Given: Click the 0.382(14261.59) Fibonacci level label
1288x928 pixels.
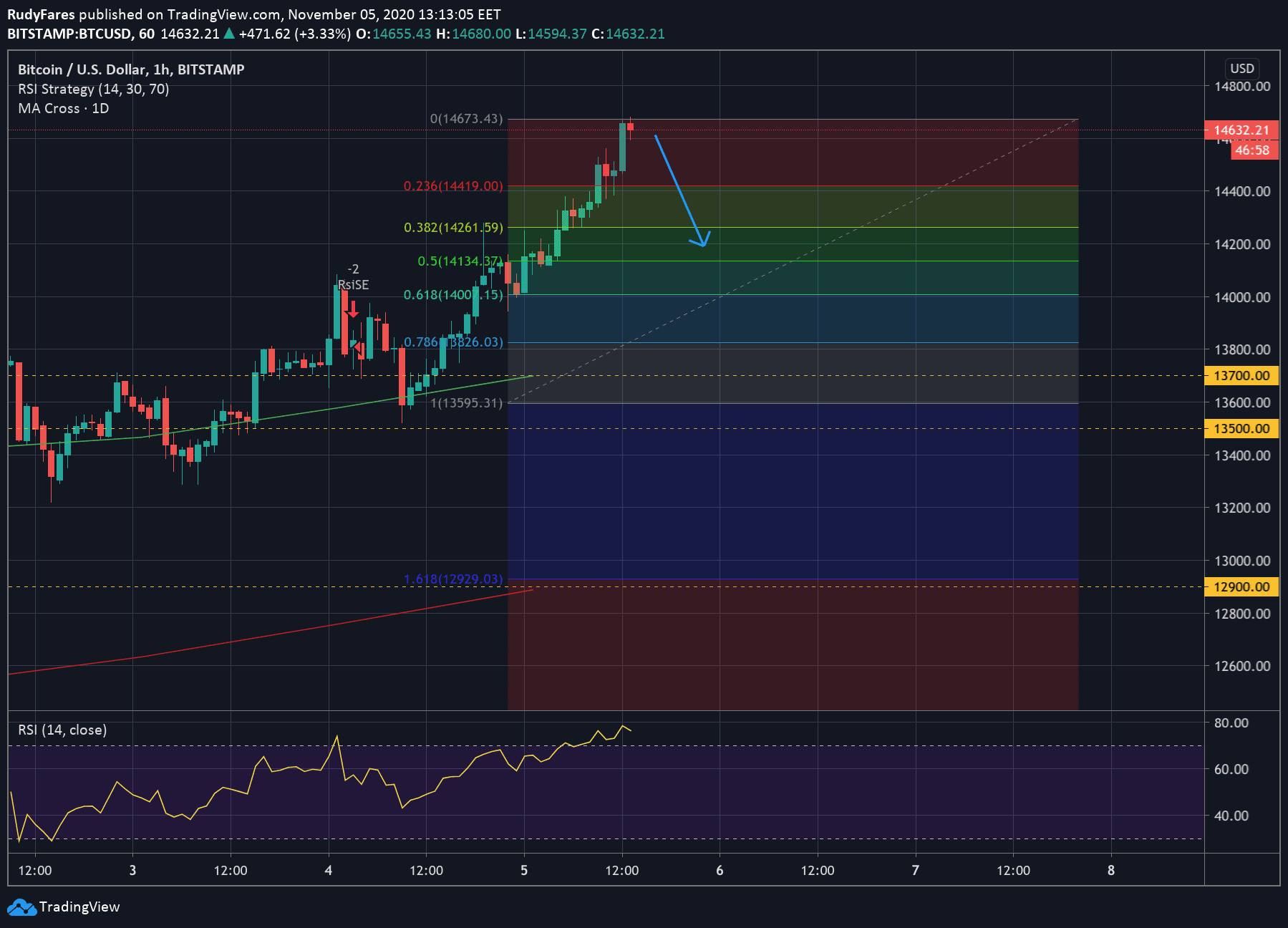Looking at the screenshot, I should [453, 228].
